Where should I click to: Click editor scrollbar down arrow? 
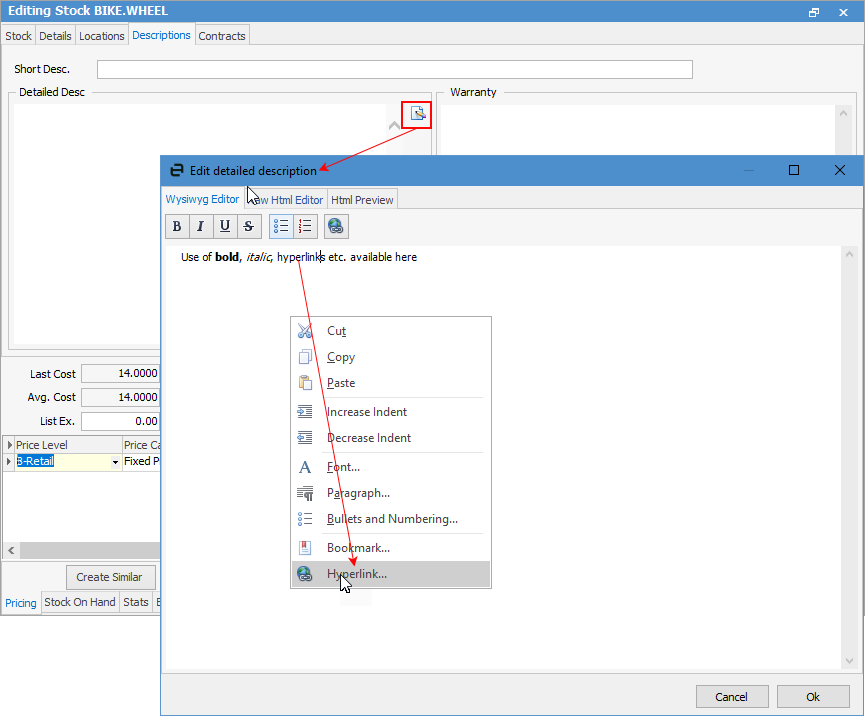[849, 661]
